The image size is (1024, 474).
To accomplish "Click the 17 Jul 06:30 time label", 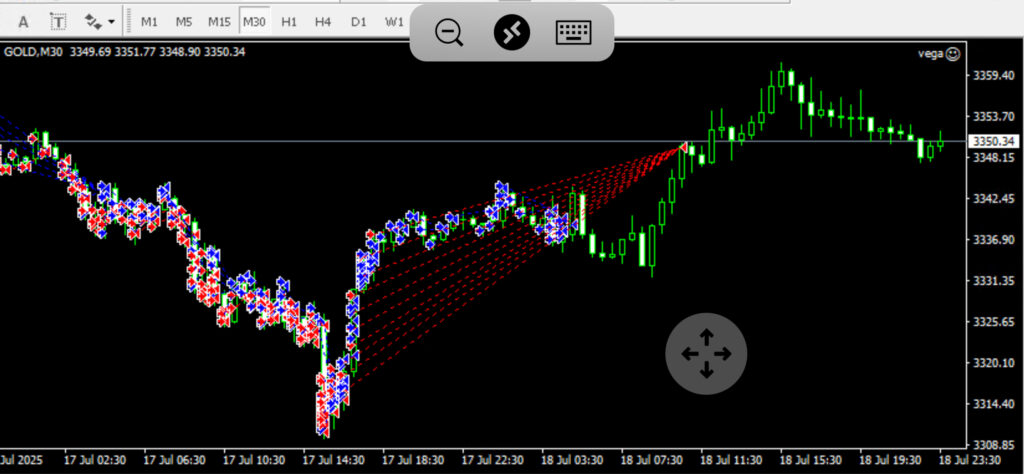I will [x=174, y=460].
